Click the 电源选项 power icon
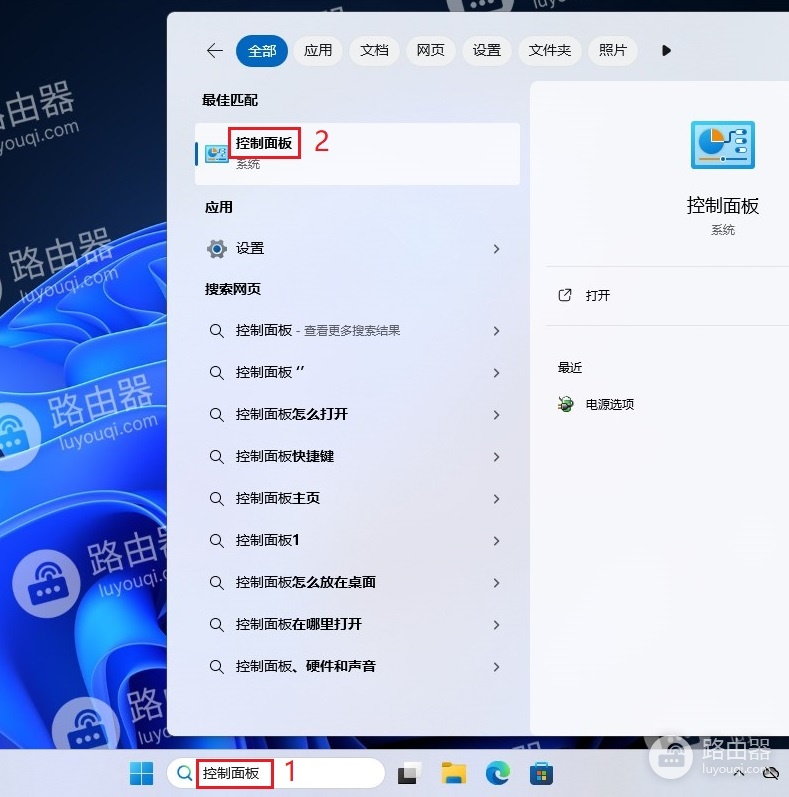Viewport: 789px width, 797px height. tap(565, 404)
